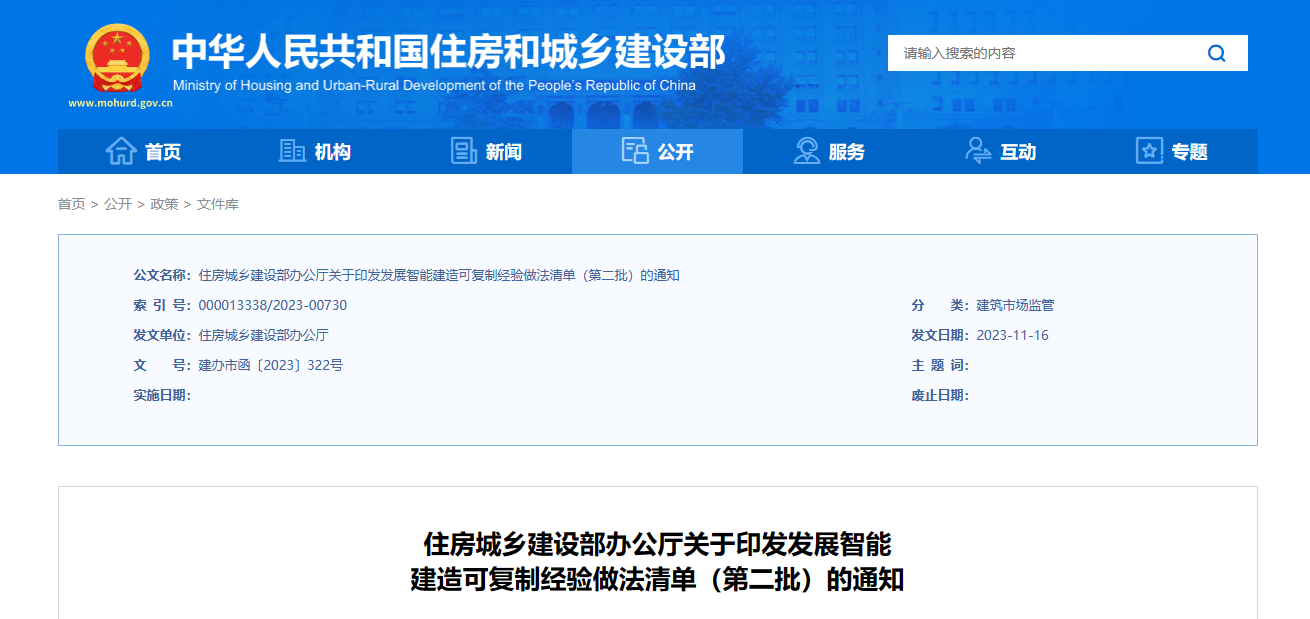The image size is (1310, 619).
Task: Click the issuing unit 住房城乡建设部办公厅
Action: point(264,335)
